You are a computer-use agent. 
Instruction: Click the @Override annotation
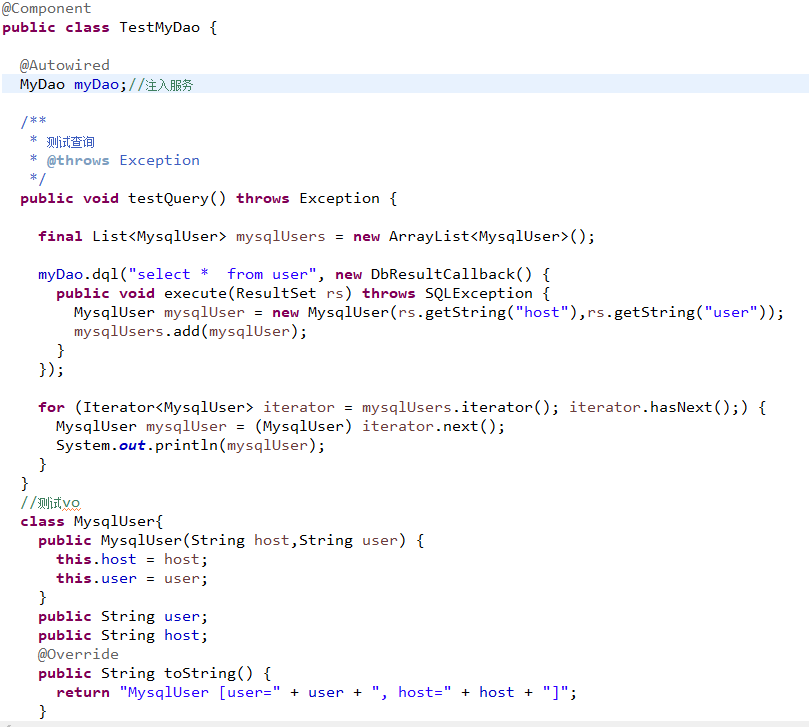click(78, 654)
